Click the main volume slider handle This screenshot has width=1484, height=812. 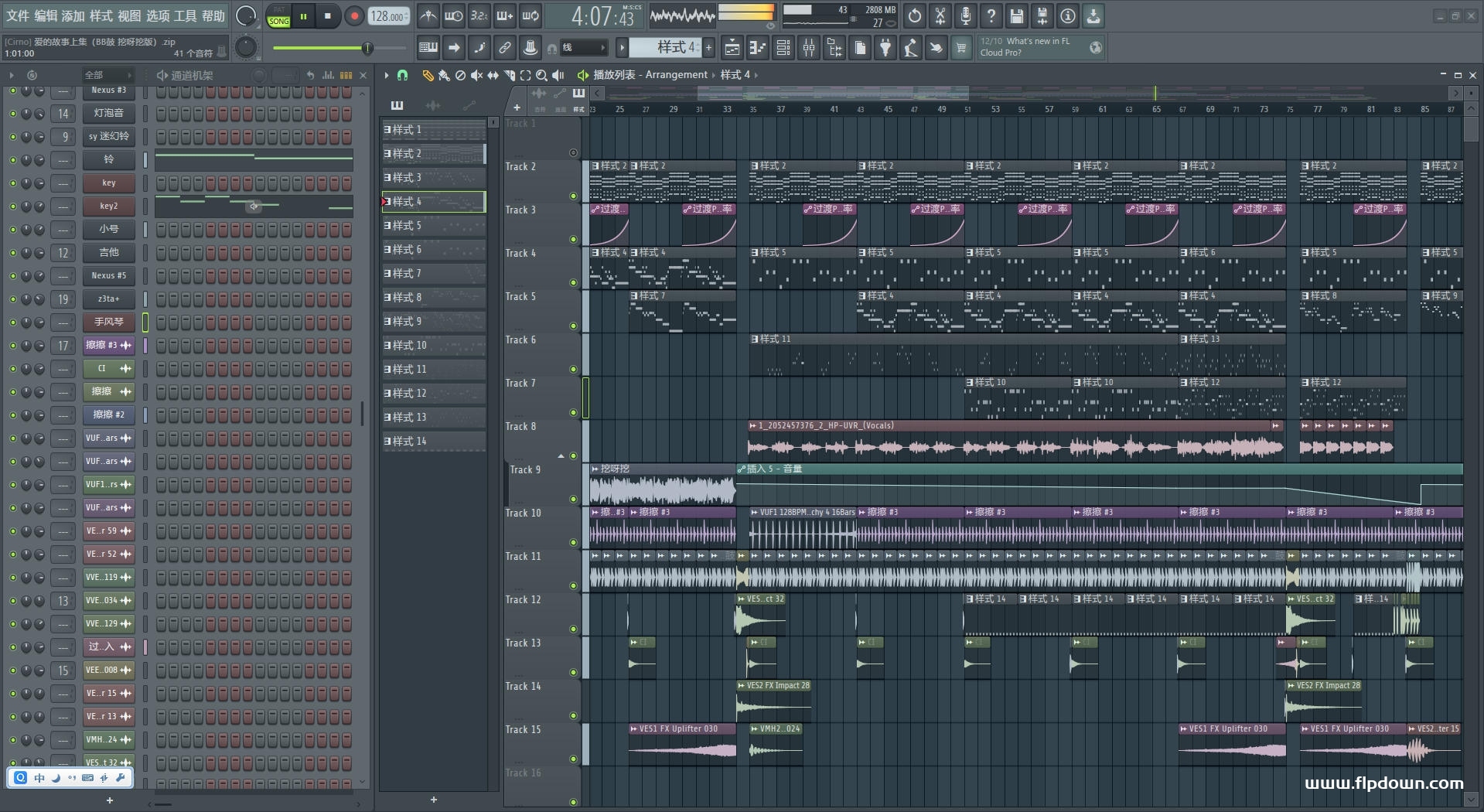click(x=367, y=48)
